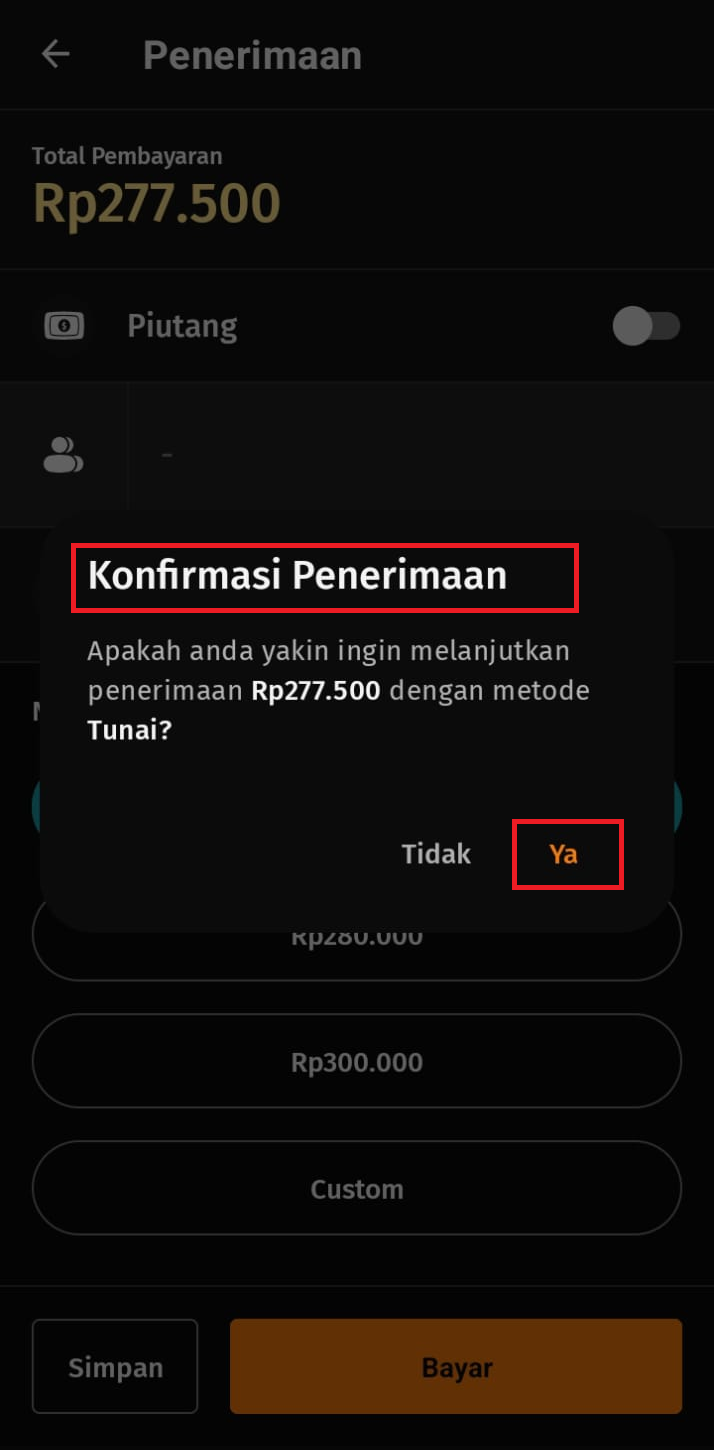714x1450 pixels.
Task: Tap the orange Bayar button
Action: [456, 1366]
